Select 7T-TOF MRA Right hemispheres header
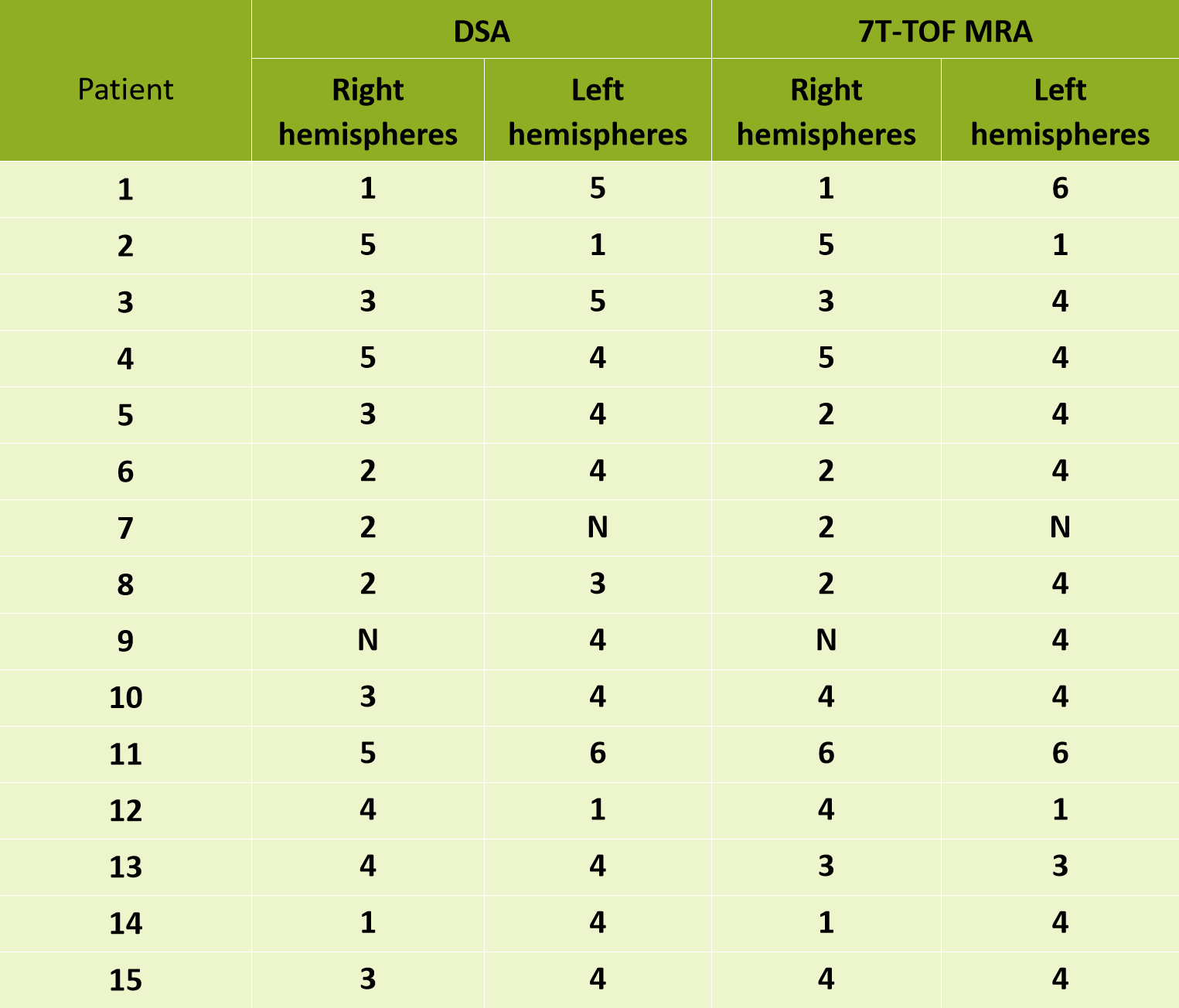 pyautogui.click(x=826, y=112)
